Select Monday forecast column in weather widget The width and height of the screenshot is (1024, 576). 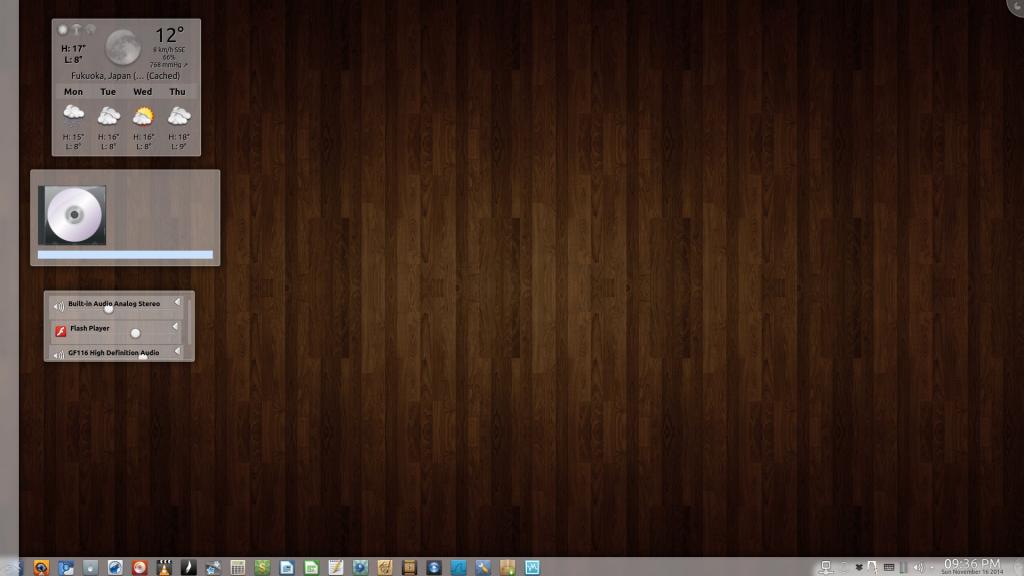(74, 115)
